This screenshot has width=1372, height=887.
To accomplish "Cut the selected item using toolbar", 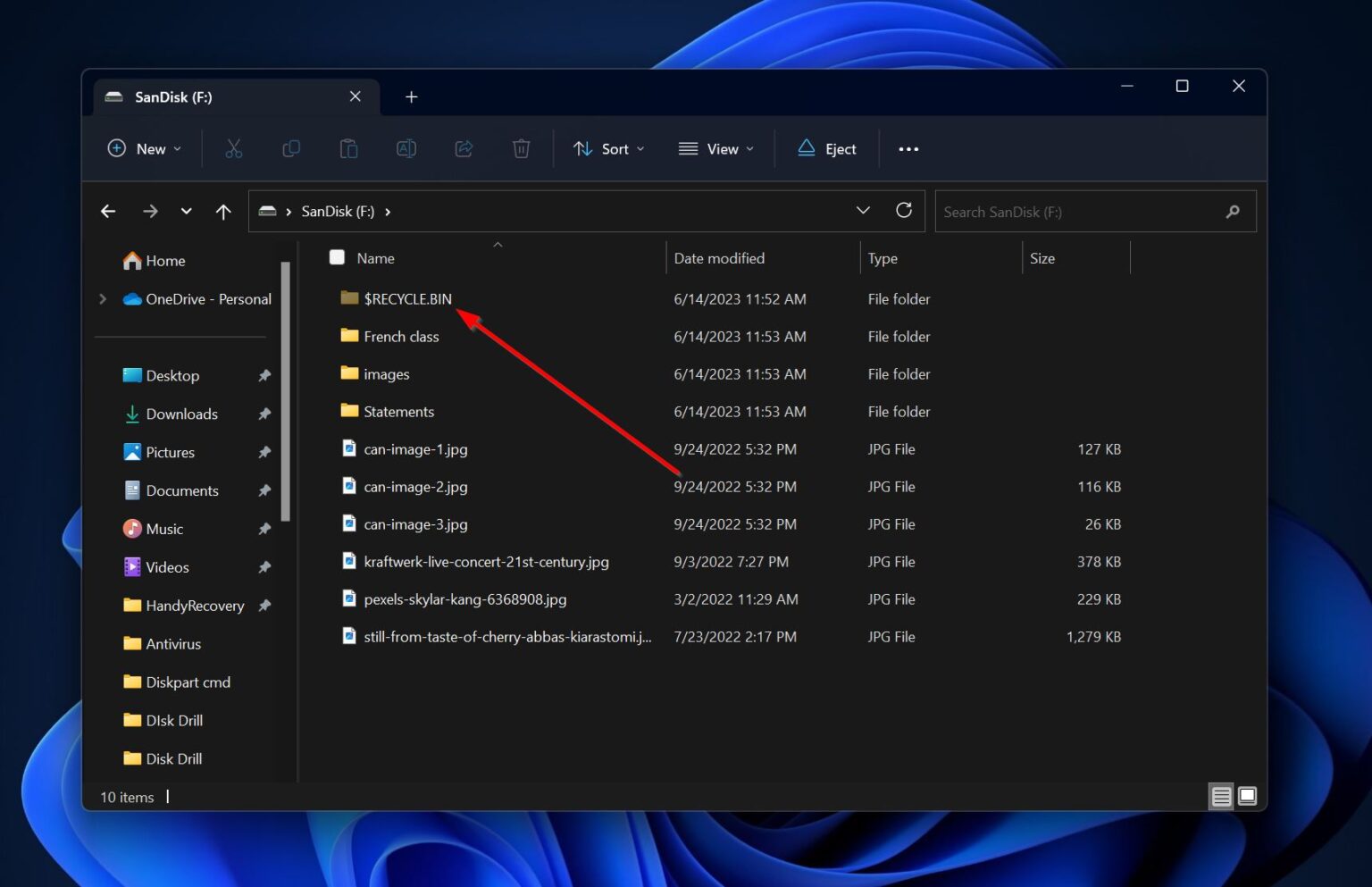I will coord(233,148).
